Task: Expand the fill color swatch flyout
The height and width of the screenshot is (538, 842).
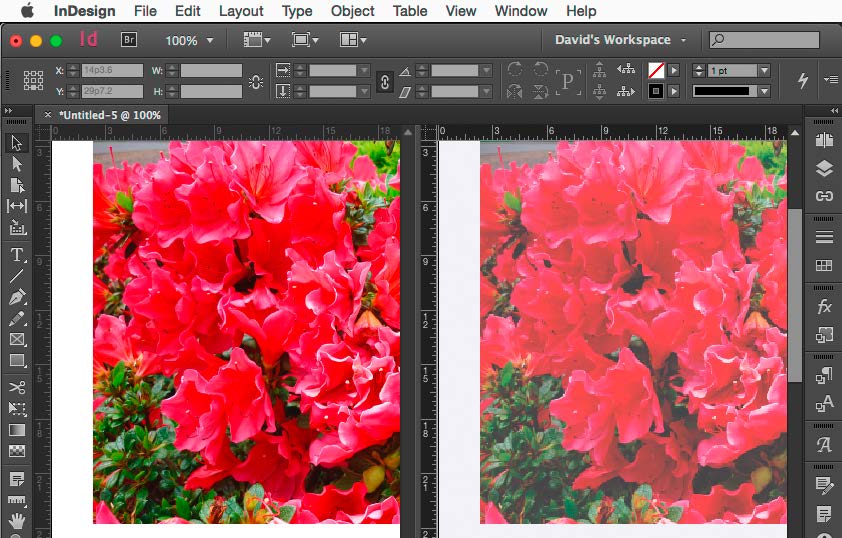Action: [x=674, y=70]
